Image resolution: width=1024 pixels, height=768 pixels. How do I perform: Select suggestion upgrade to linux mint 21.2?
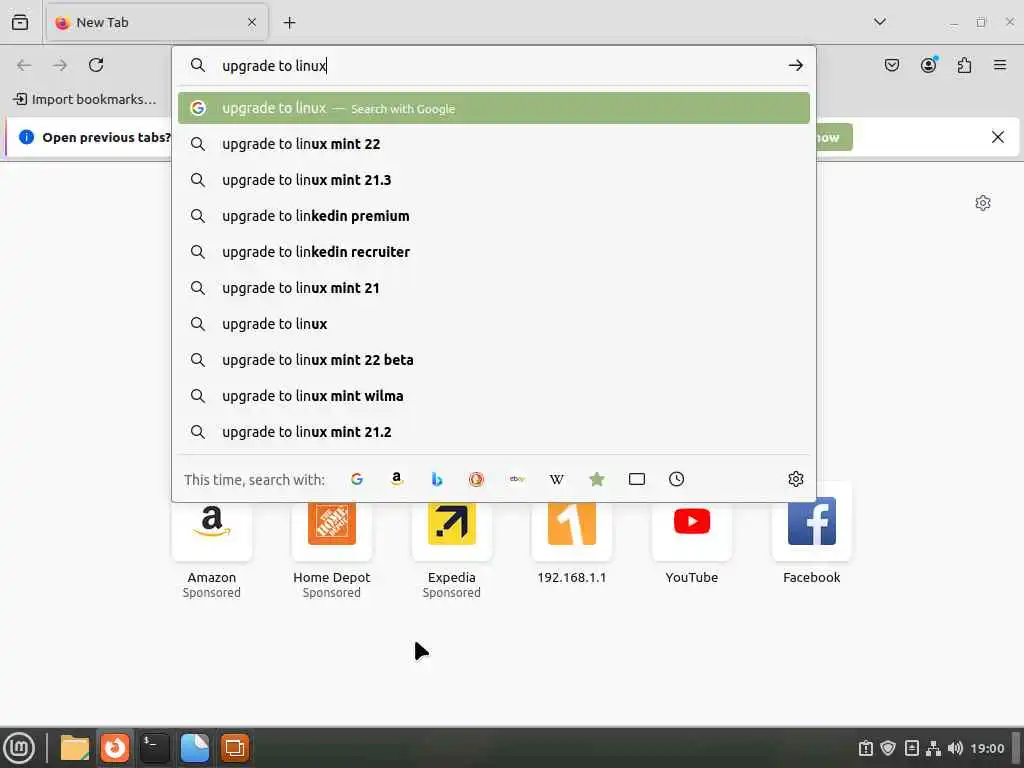(493, 432)
